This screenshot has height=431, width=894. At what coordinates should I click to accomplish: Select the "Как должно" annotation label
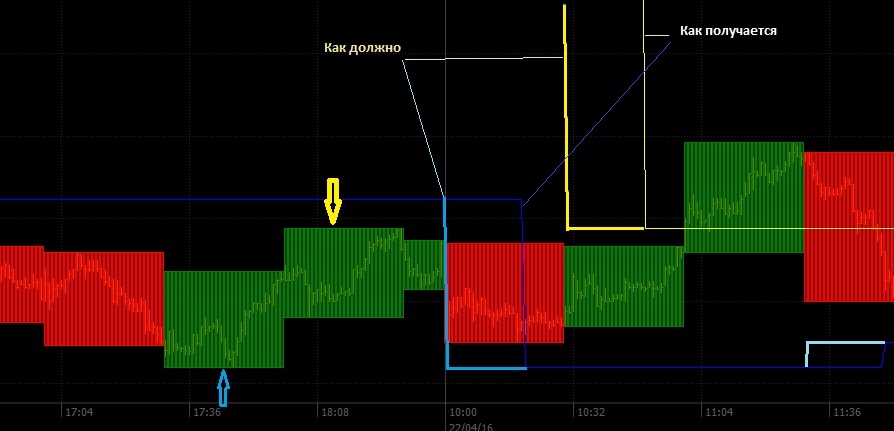click(x=362, y=47)
